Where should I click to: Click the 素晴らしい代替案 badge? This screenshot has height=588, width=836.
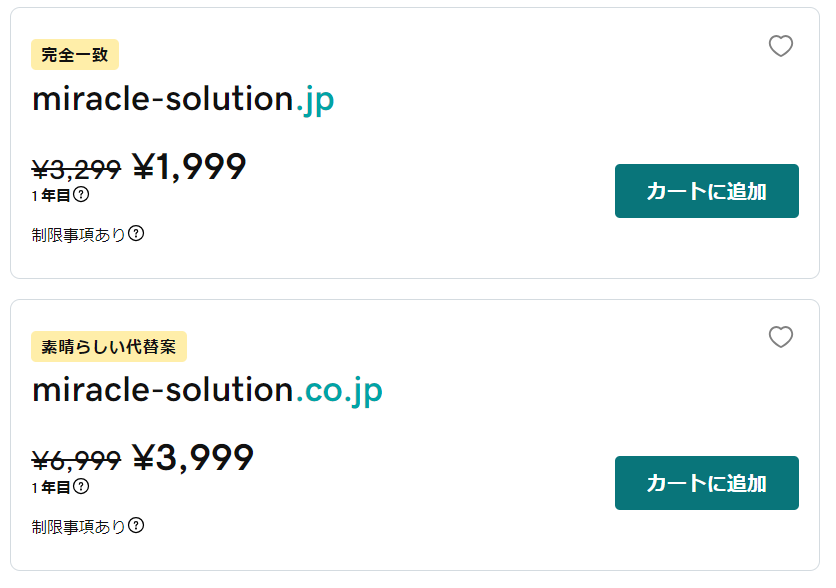(109, 347)
